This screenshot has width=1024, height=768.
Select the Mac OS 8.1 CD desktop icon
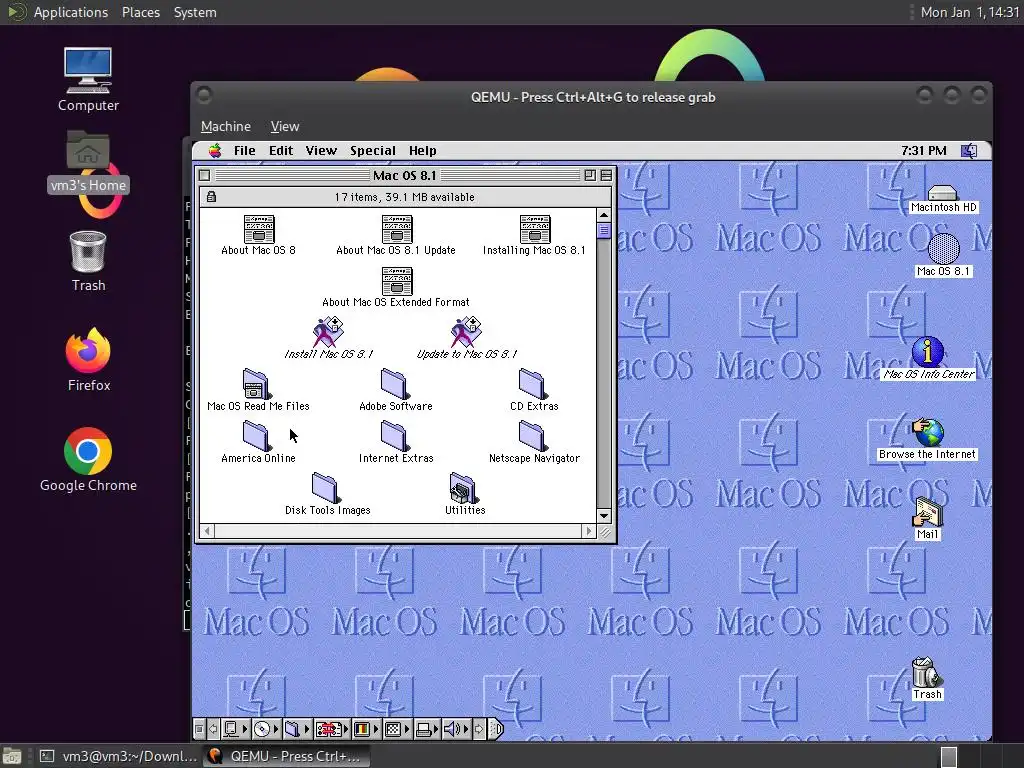[x=943, y=256]
